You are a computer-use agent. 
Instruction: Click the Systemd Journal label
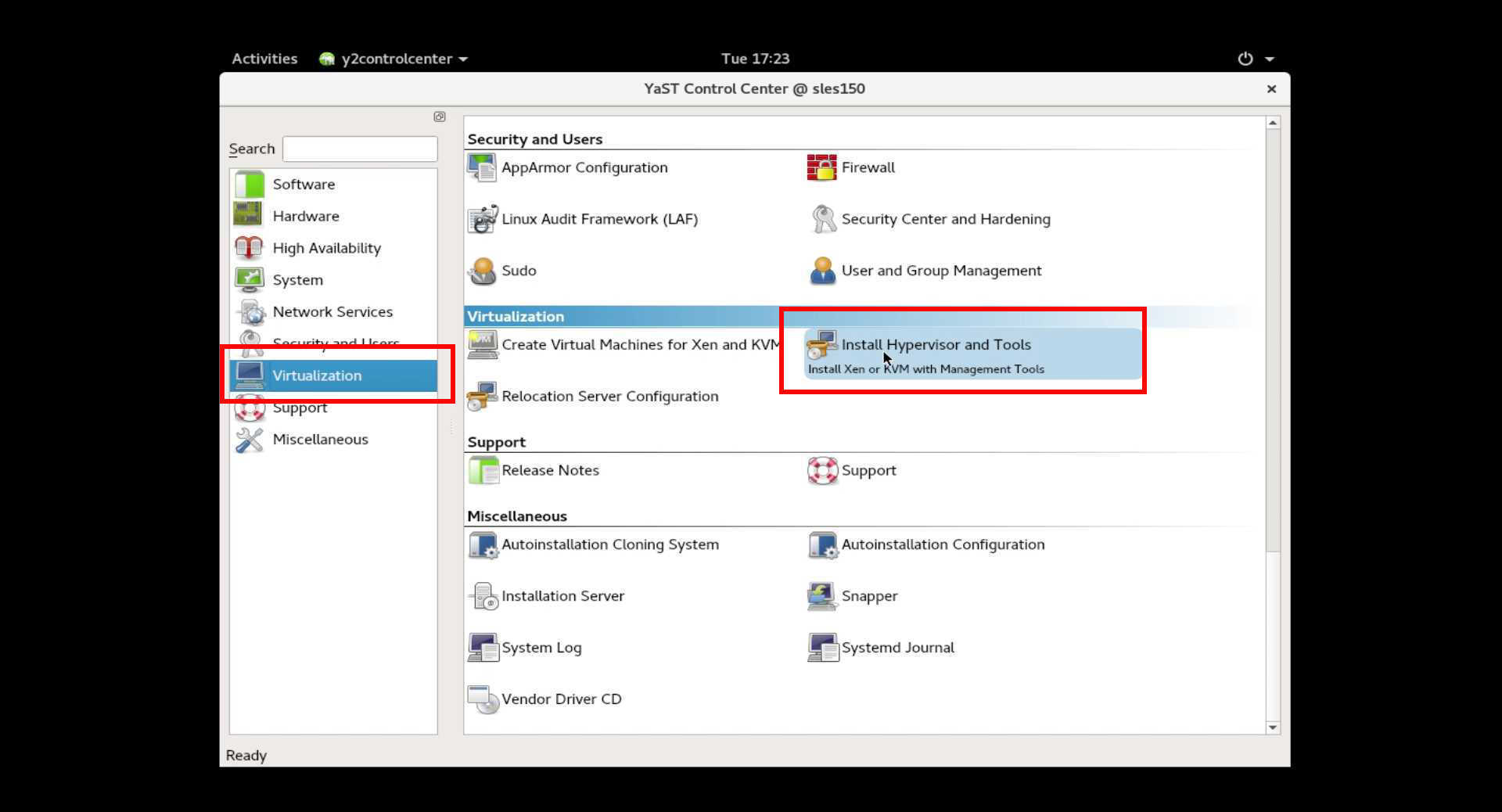897,648
